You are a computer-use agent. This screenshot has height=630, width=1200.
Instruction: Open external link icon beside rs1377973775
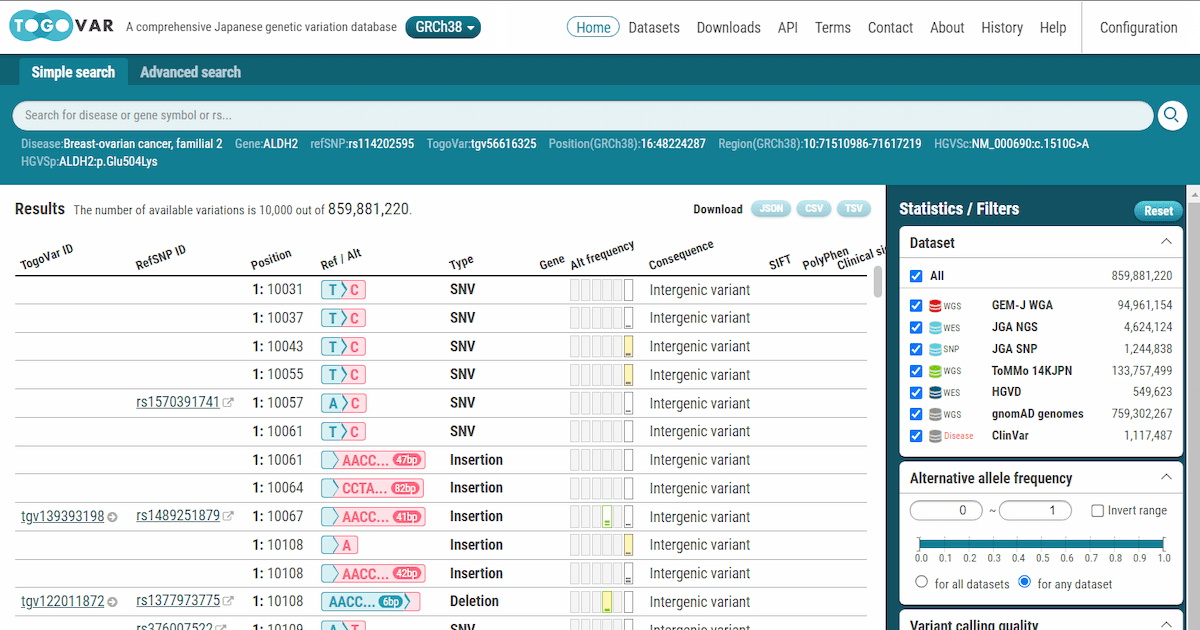click(229, 601)
